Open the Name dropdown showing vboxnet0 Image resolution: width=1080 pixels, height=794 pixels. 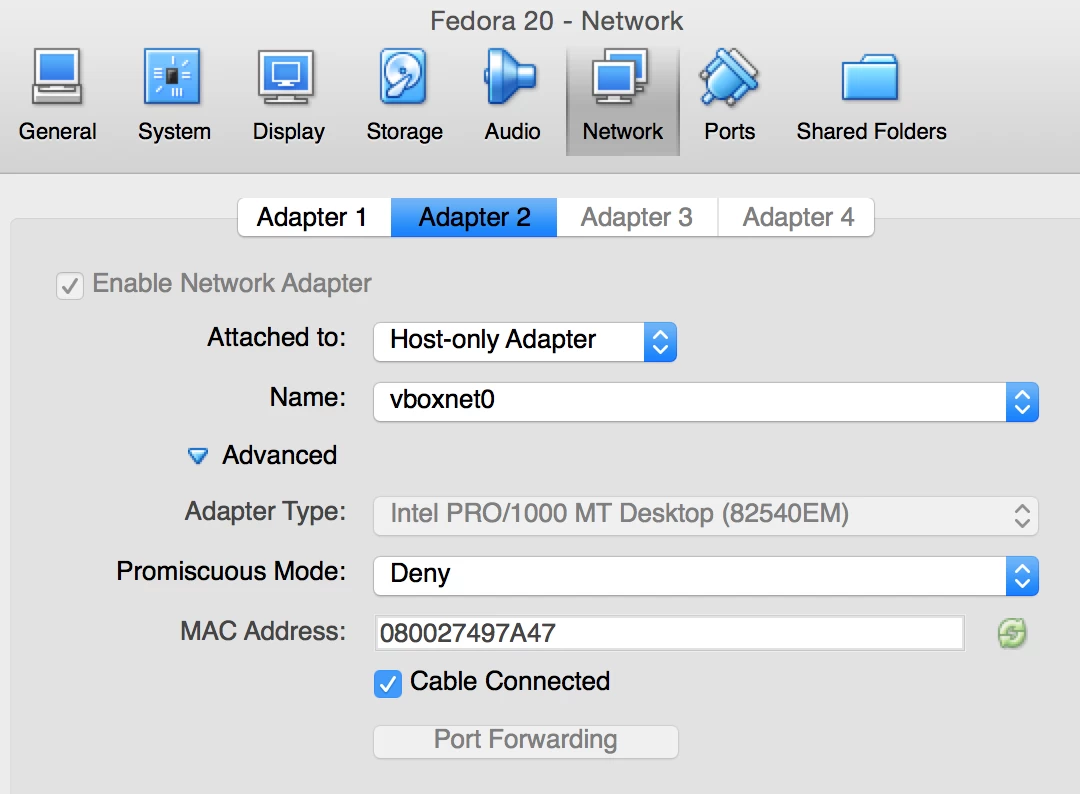pos(706,401)
